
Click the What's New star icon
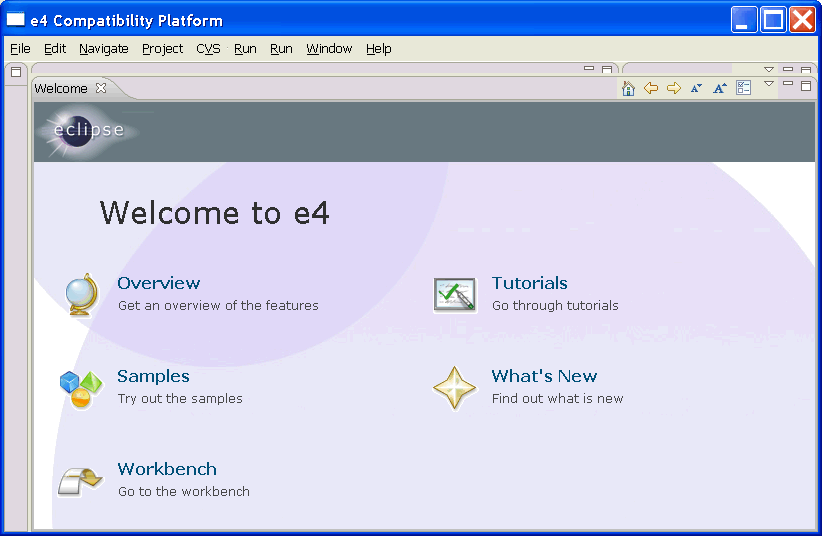[455, 388]
